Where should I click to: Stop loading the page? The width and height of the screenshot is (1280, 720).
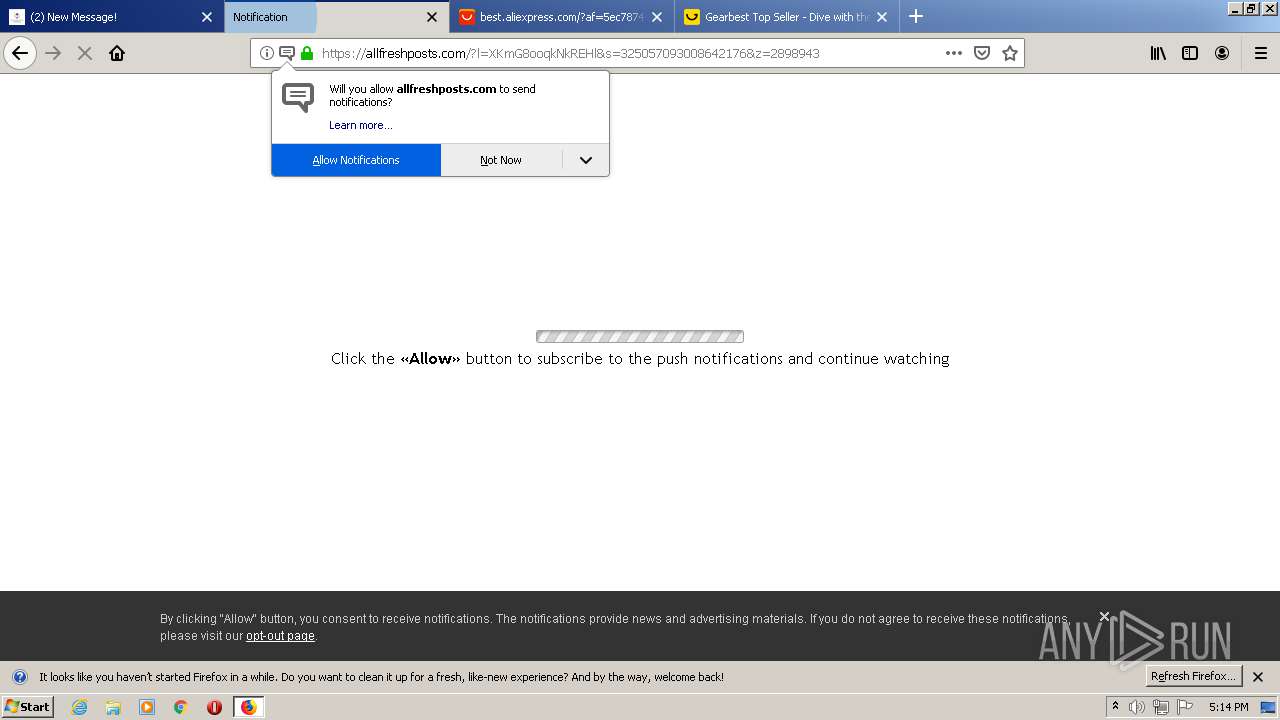point(85,53)
